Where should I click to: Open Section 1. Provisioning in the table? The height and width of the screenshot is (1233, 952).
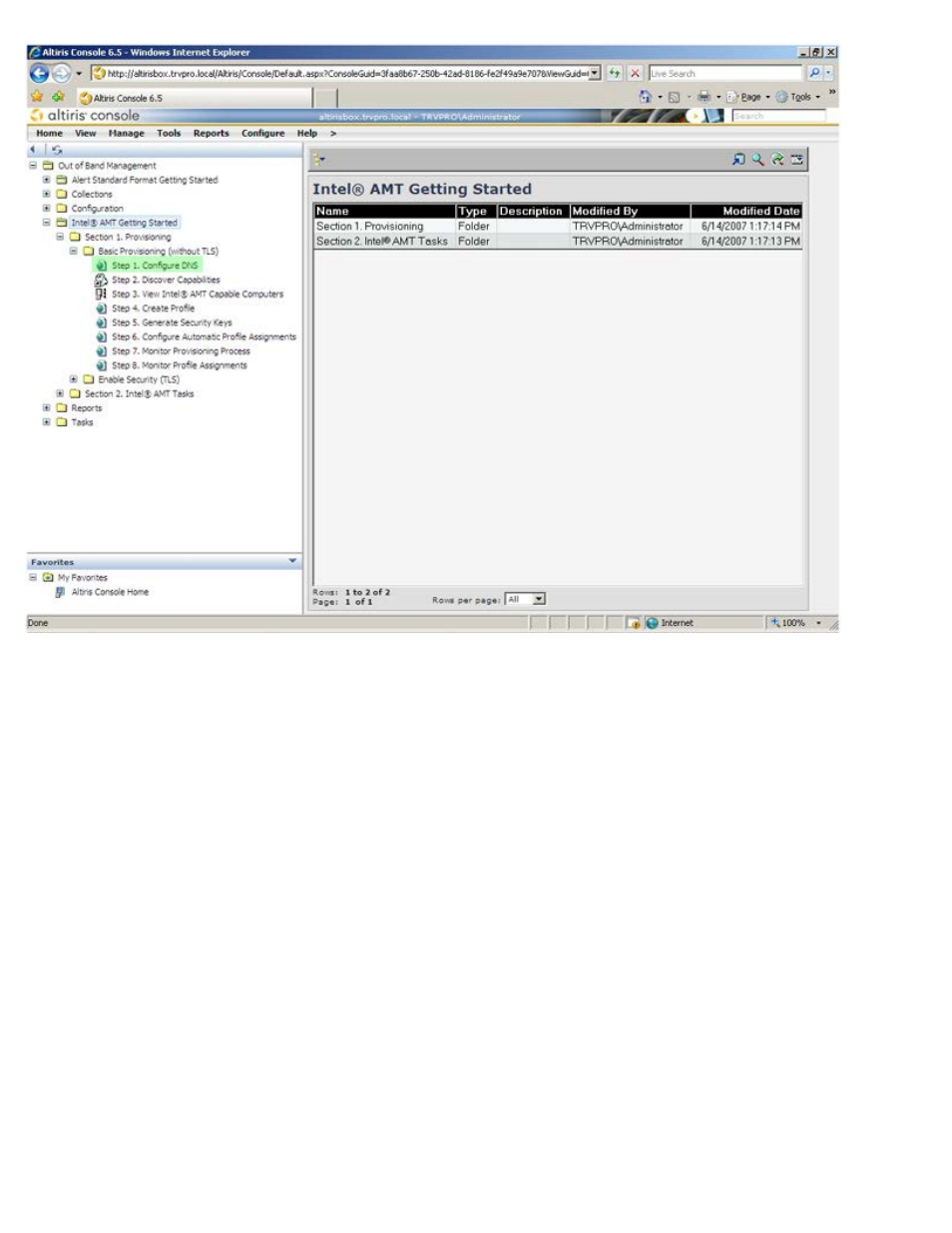369,227
